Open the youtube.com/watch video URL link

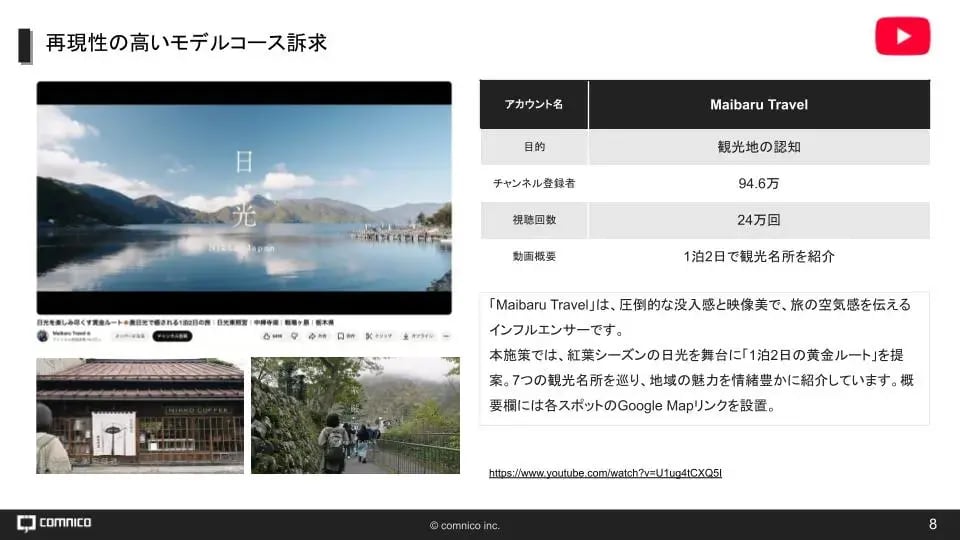point(605,473)
